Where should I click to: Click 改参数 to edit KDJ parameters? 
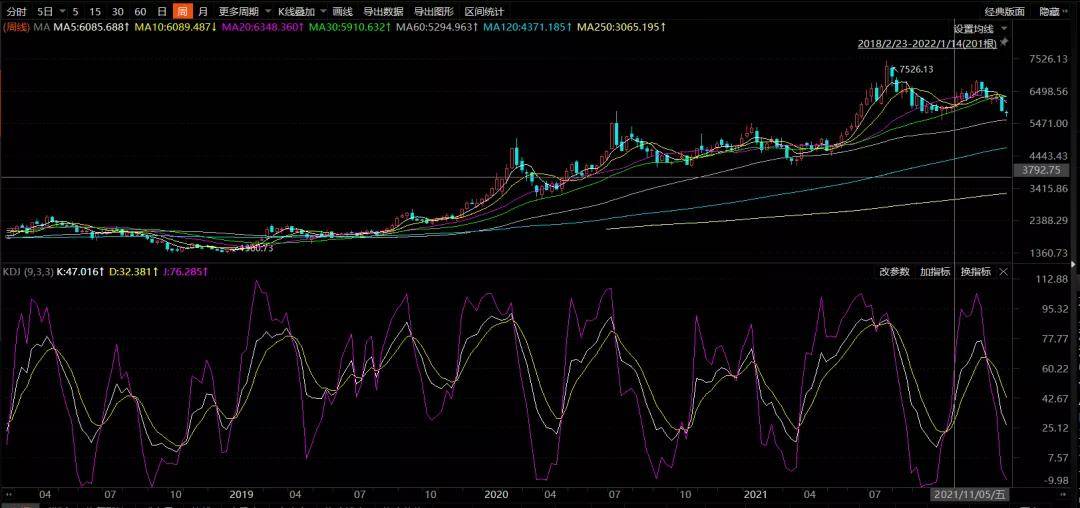click(894, 272)
